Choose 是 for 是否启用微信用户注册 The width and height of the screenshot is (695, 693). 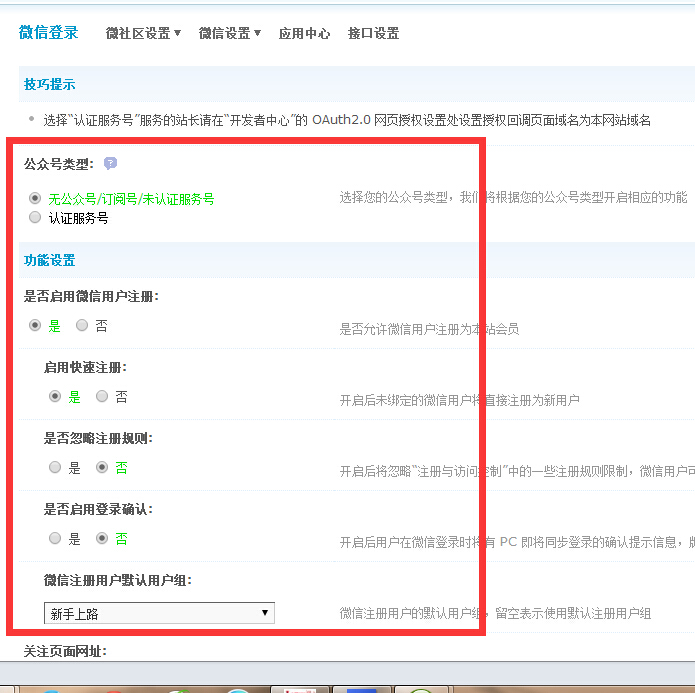point(35,325)
